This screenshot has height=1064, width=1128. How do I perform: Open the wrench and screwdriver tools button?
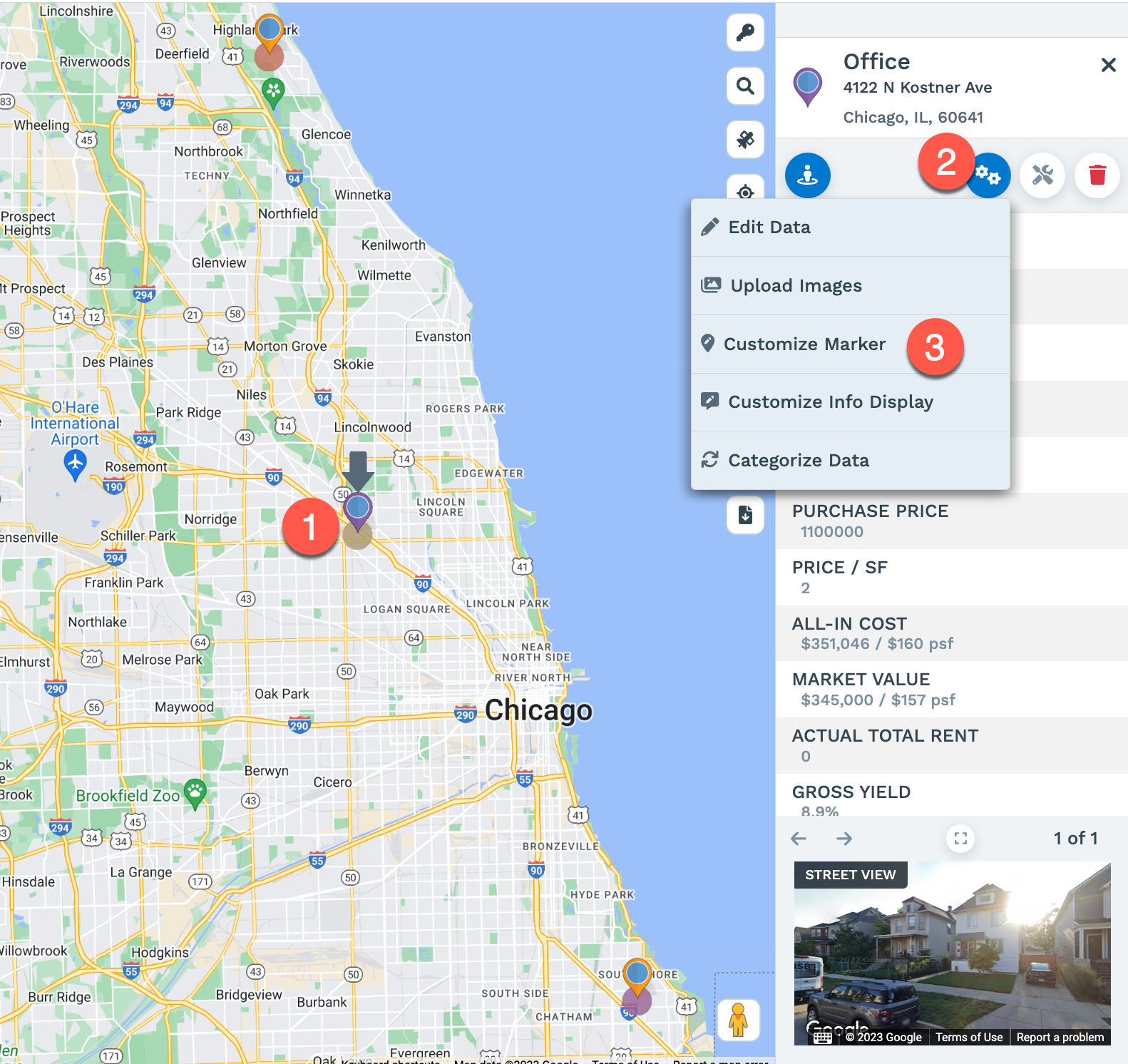[1042, 175]
